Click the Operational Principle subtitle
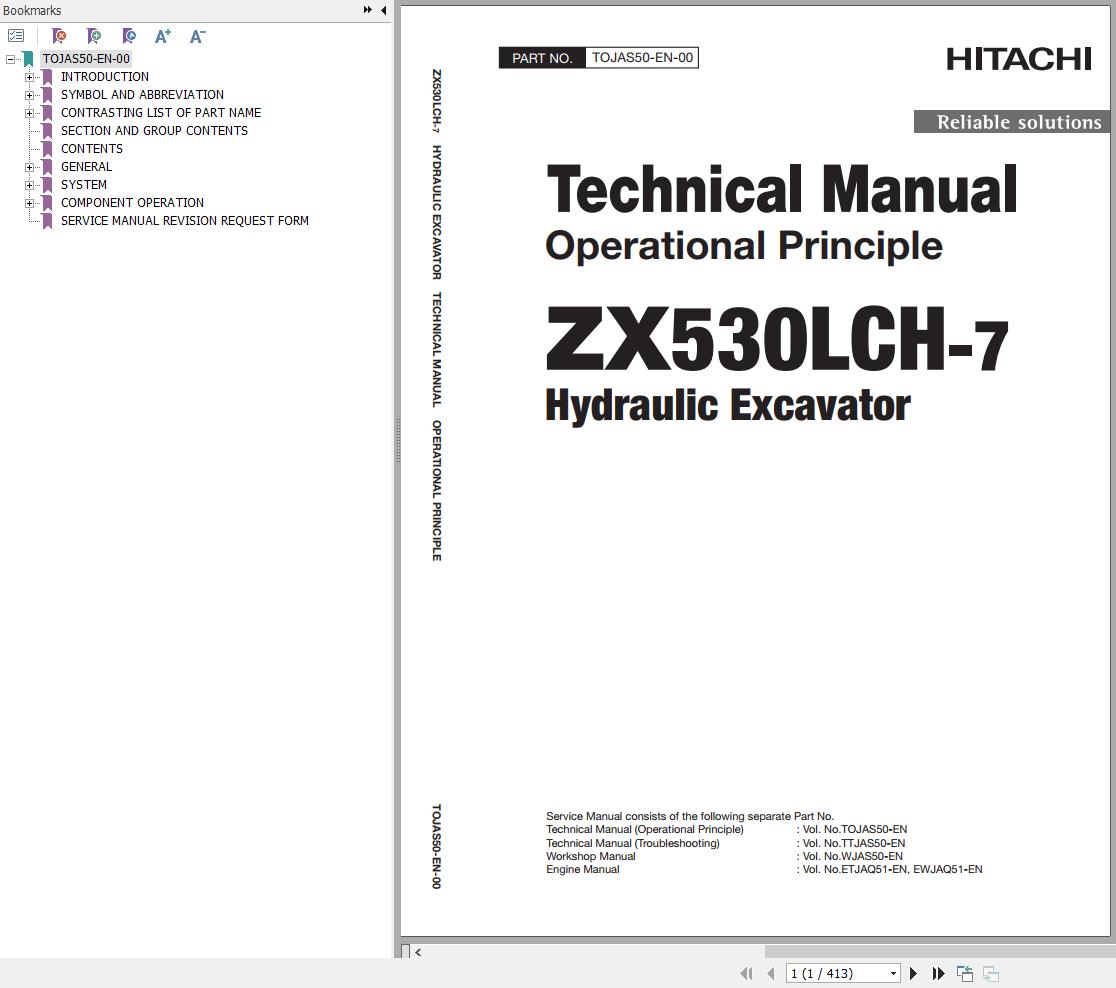Image resolution: width=1116 pixels, height=988 pixels. click(x=744, y=246)
